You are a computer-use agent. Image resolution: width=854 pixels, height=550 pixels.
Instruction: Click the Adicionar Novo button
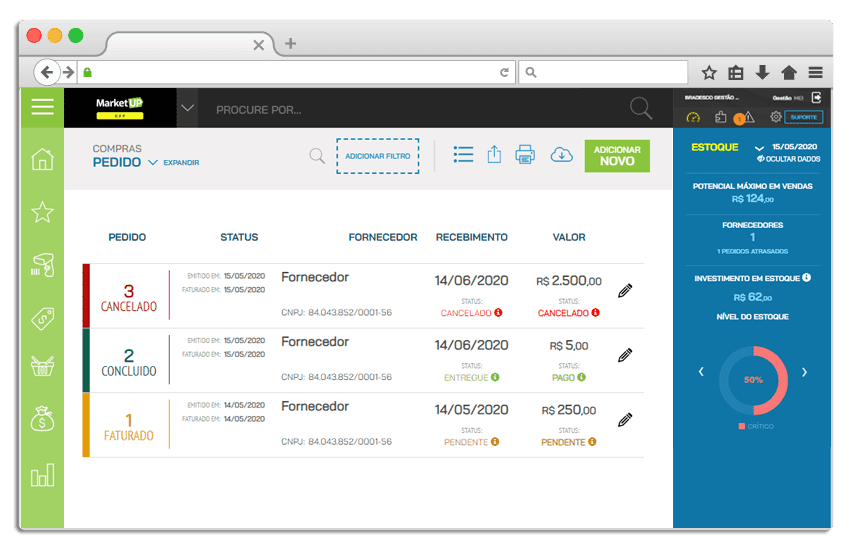coord(617,156)
